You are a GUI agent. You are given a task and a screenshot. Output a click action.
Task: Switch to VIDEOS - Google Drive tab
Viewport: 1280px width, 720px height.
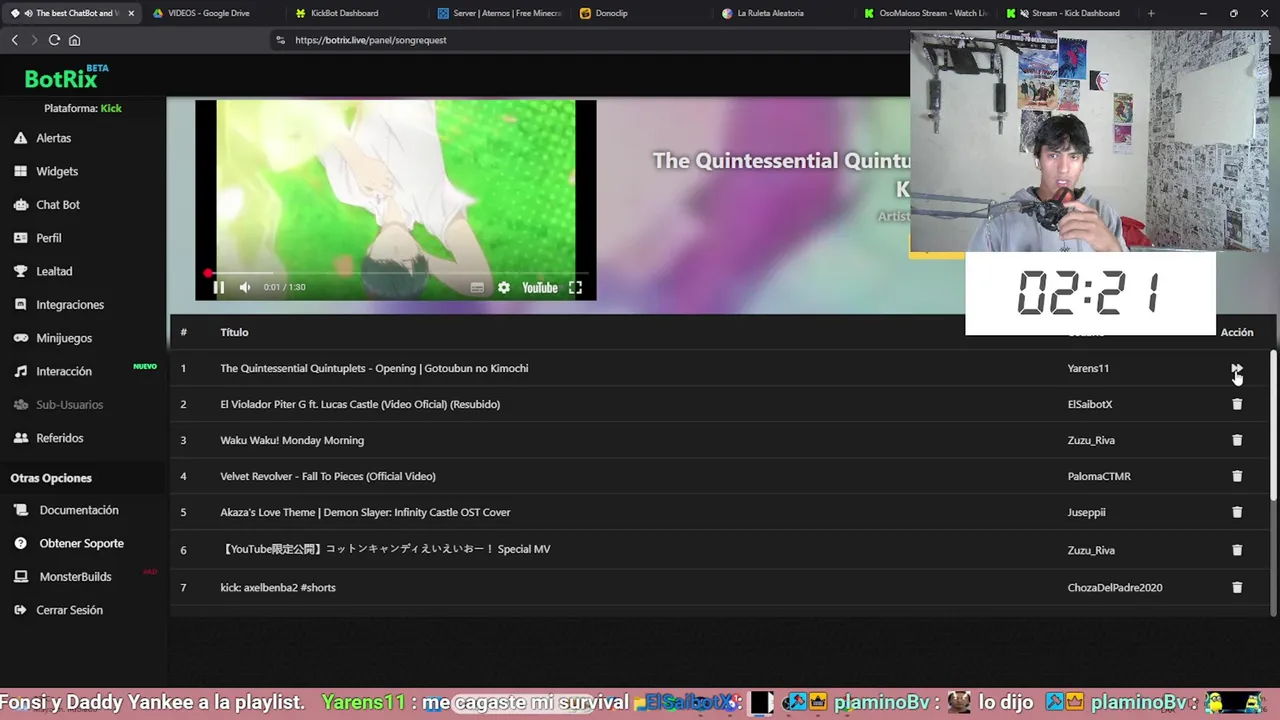[x=208, y=13]
